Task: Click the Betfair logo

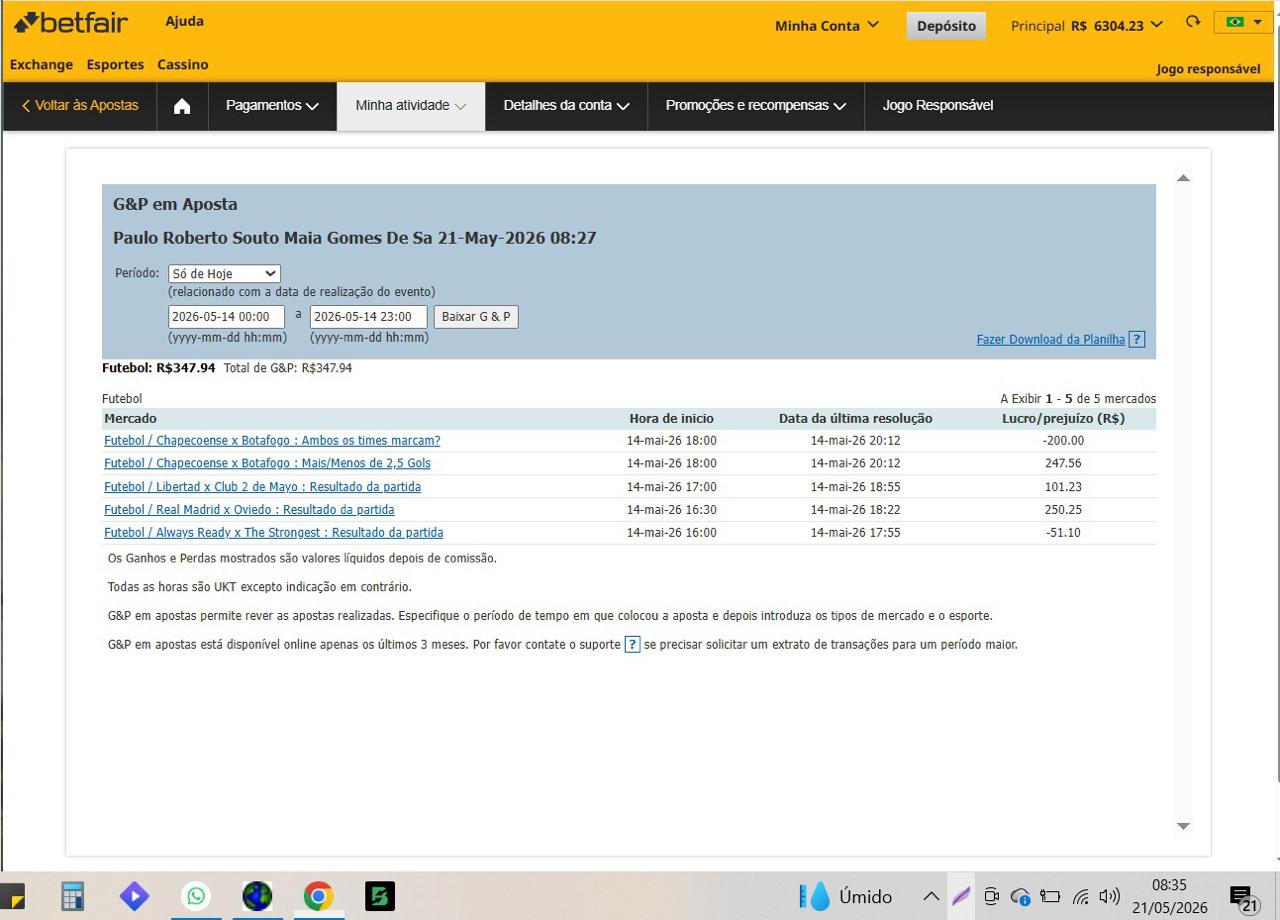Action: [x=71, y=22]
